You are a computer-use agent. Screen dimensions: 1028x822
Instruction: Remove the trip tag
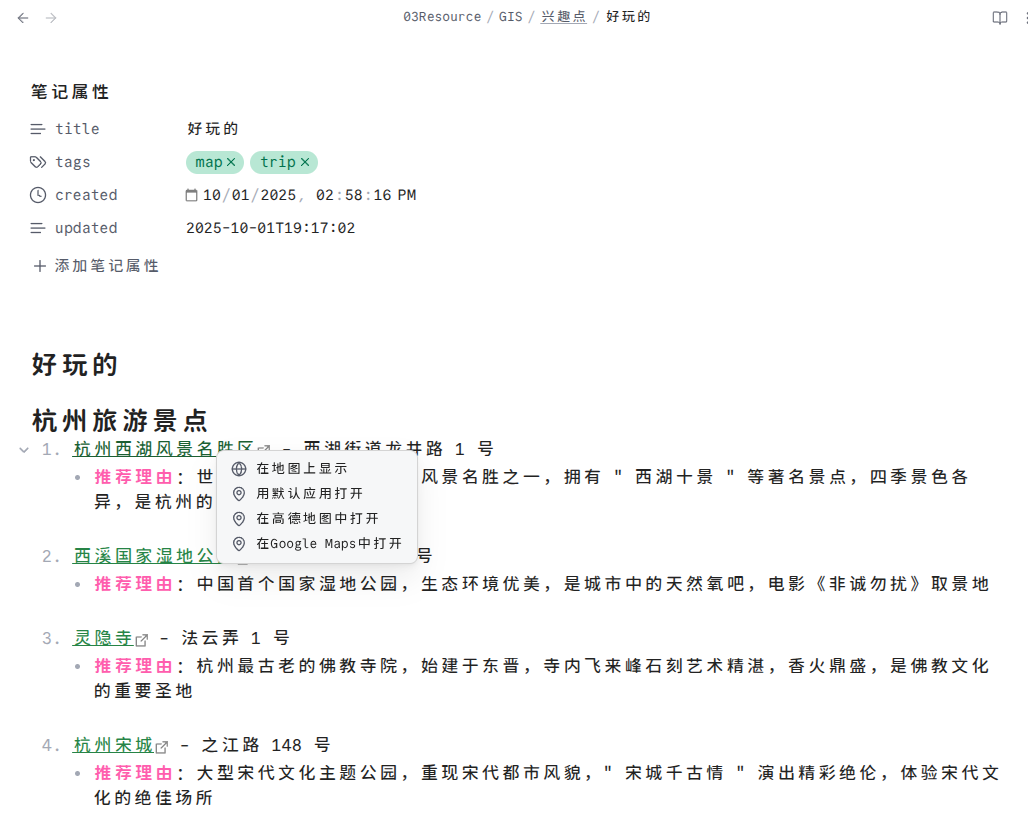point(305,162)
